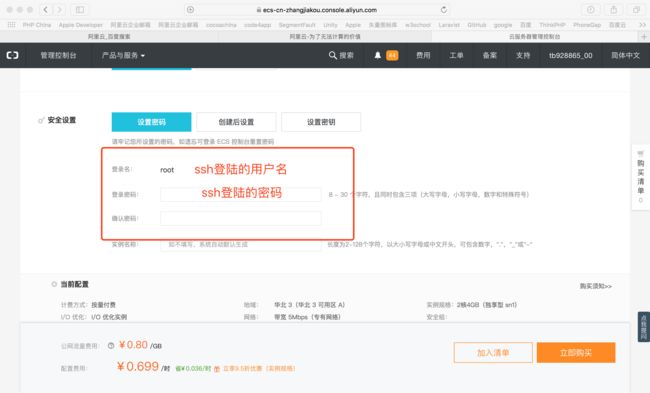The height and width of the screenshot is (393, 650).
Task: Open the 购买清单 side panel
Action: point(640,177)
